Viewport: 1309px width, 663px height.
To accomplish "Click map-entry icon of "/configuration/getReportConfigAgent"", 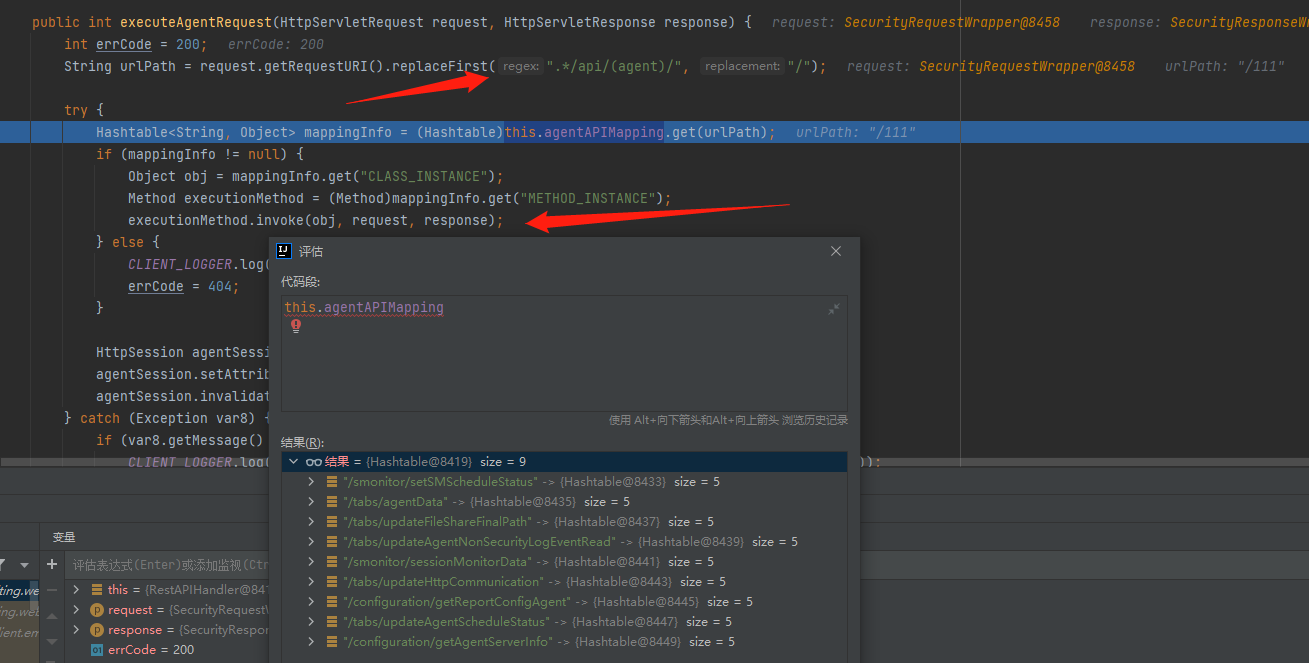I will (332, 602).
